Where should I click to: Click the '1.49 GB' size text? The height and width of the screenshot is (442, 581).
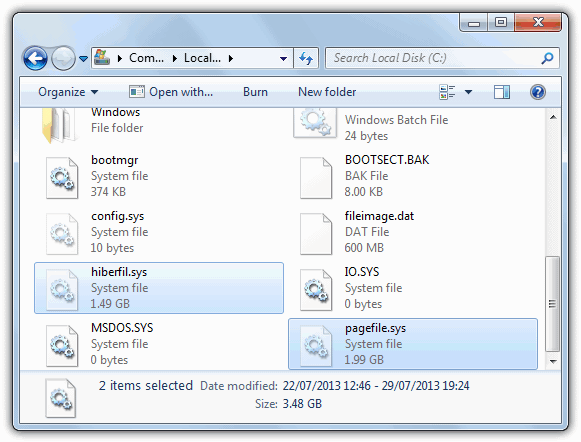pyautogui.click(x=110, y=303)
